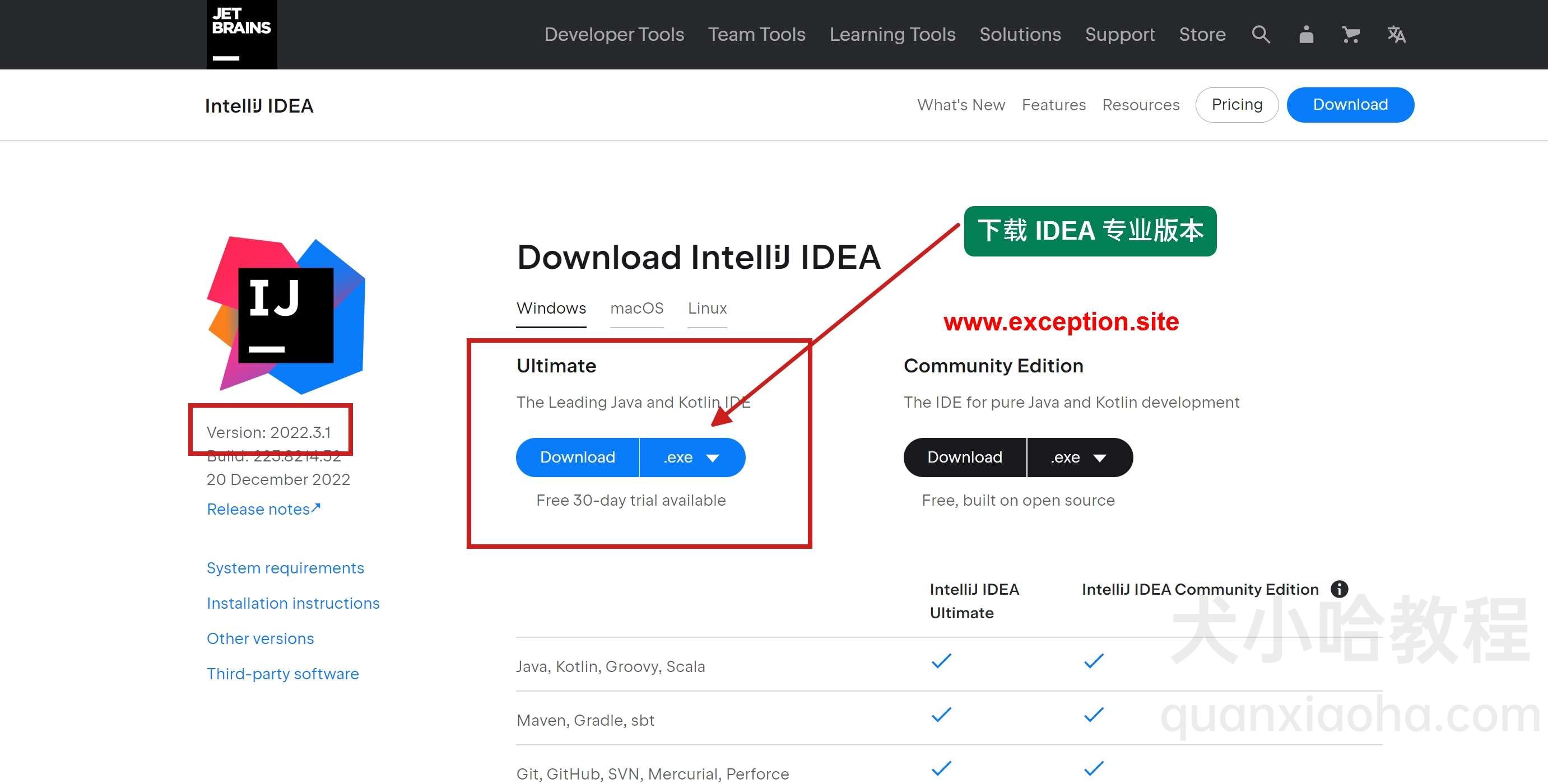Image resolution: width=1548 pixels, height=784 pixels.
Task: Open Resources section
Action: (x=1141, y=105)
